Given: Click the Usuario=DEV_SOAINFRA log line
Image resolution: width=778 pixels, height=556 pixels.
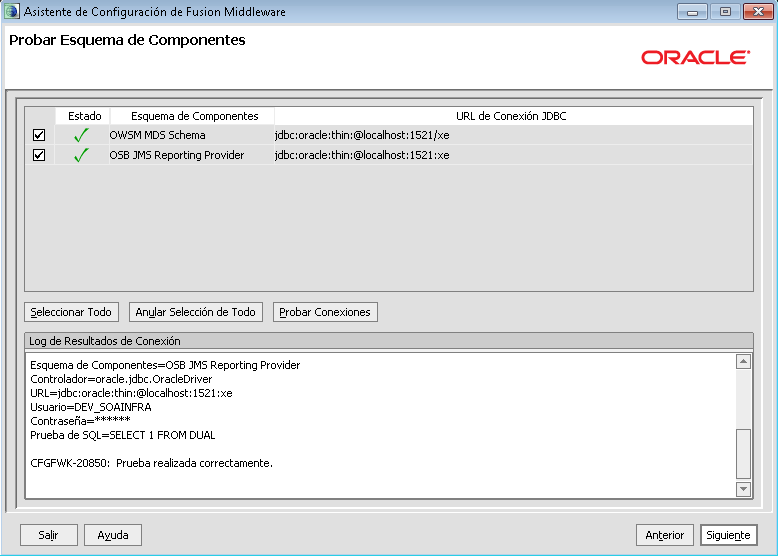Looking at the screenshot, I should click(91, 407).
